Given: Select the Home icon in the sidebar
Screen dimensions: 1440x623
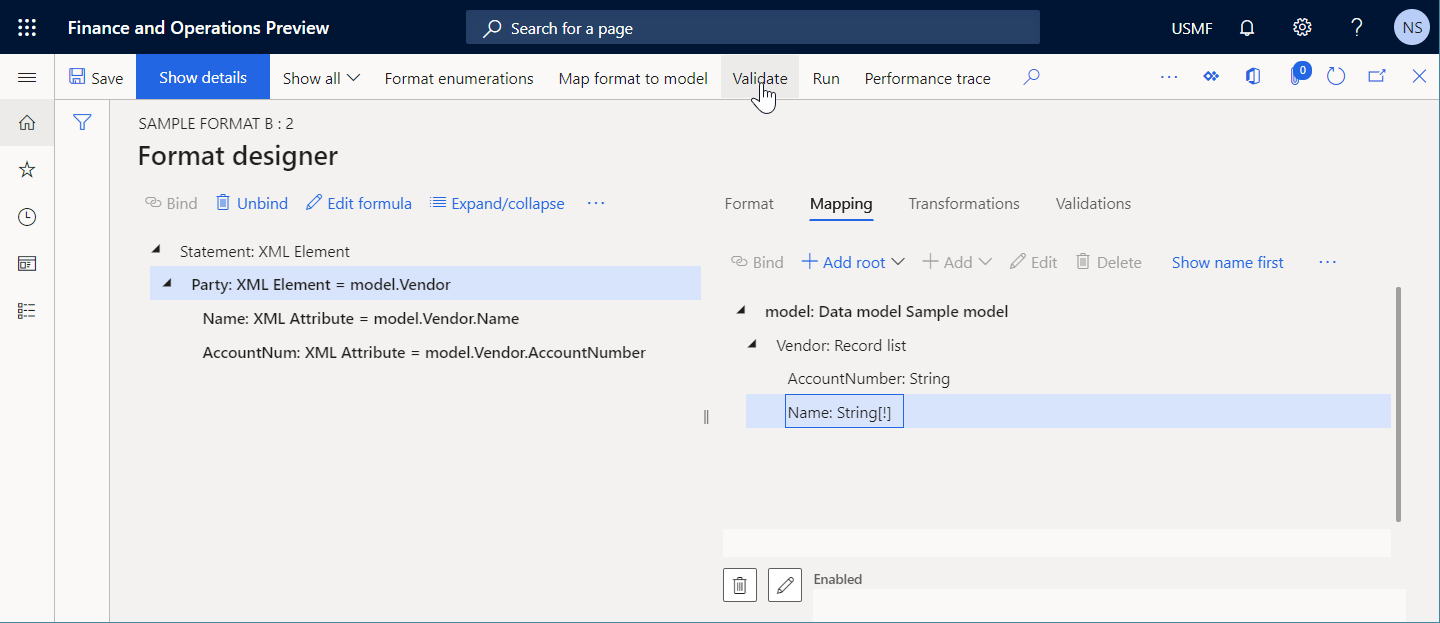Looking at the screenshot, I should 26,122.
